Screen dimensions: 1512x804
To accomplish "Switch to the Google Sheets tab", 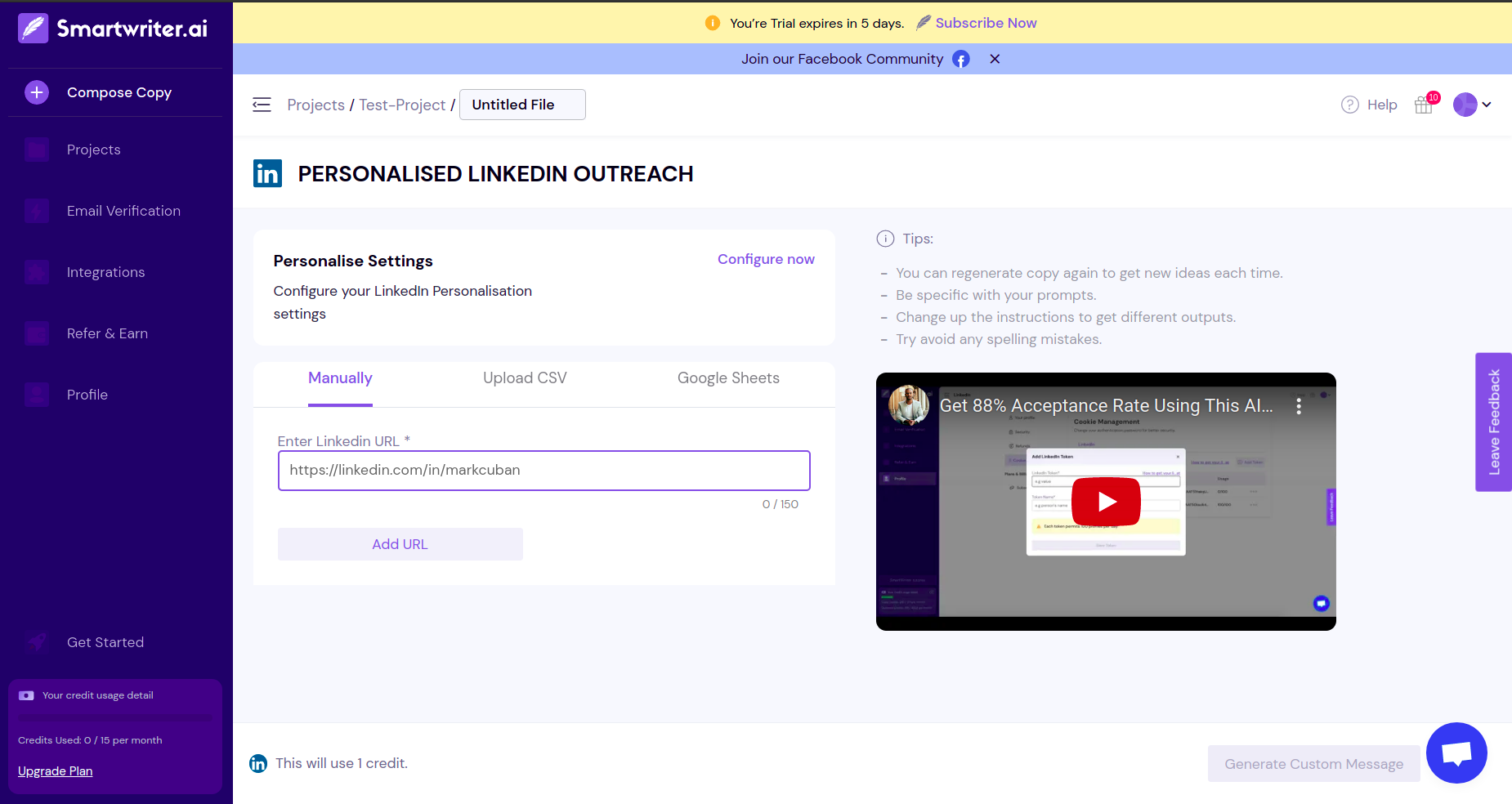I will pos(728,378).
